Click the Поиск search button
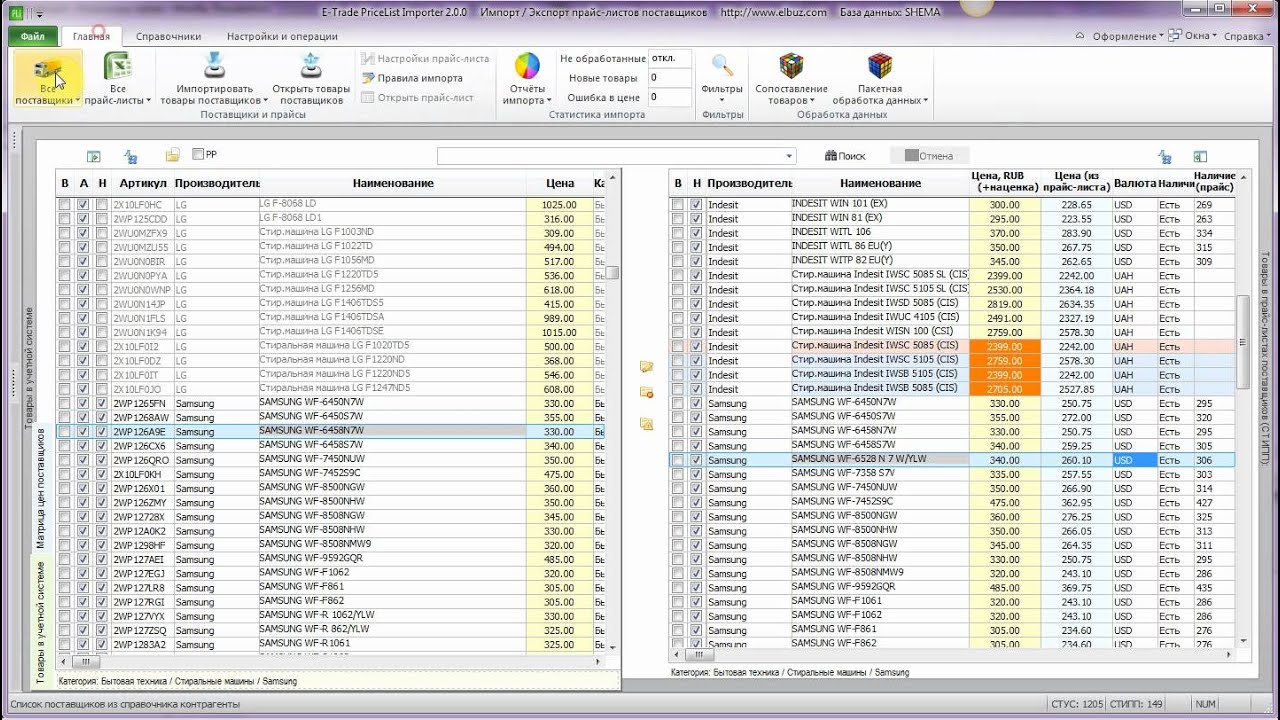The image size is (1280, 720). 845,156
